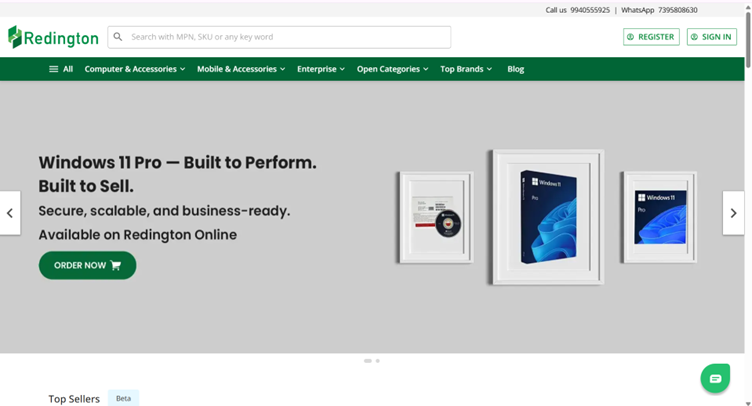Viewport: 752px width, 406px height.
Task: Click the Top Sellers heading
Action: [x=74, y=399]
